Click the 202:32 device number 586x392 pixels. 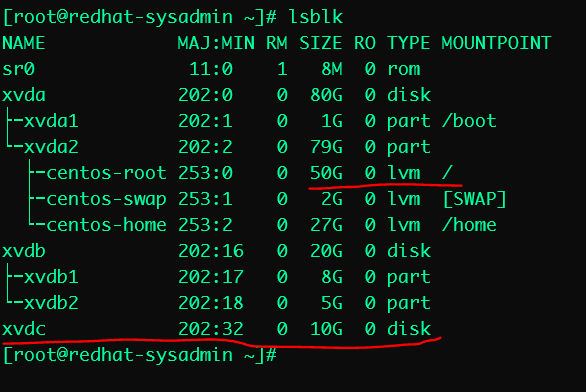[x=211, y=329]
